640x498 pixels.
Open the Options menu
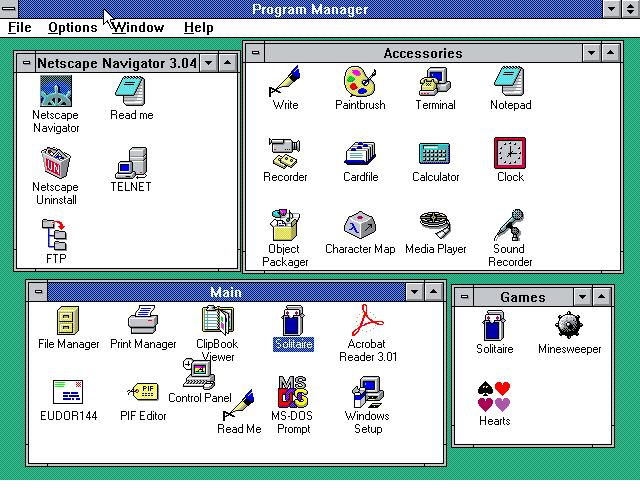(x=72, y=27)
